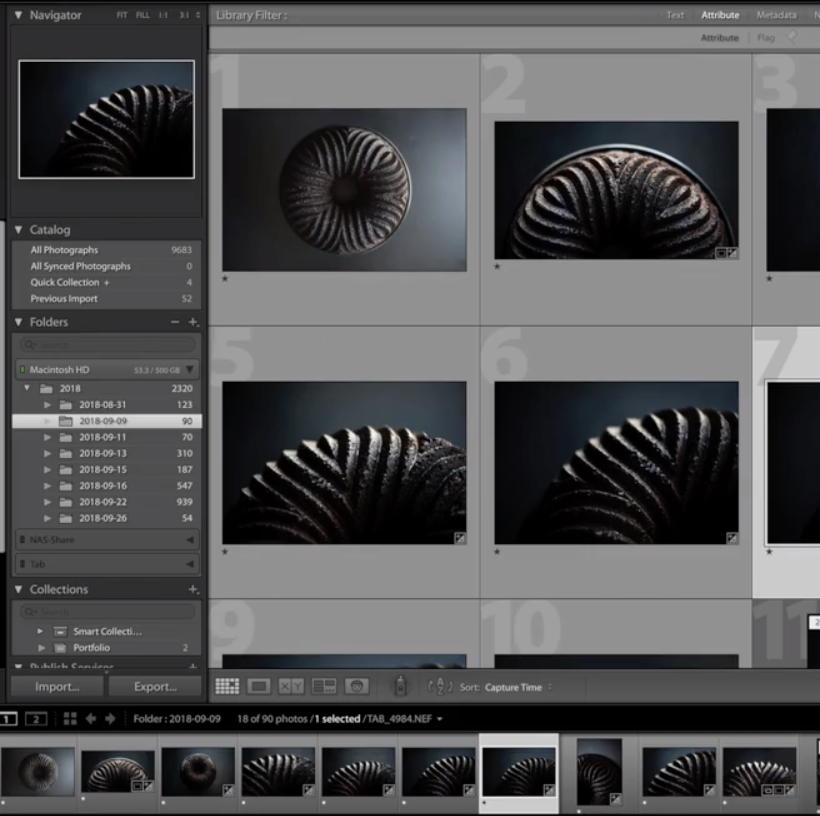Click the flag filter icon
Viewport: 820px width, 816px height.
pyautogui.click(x=792, y=37)
